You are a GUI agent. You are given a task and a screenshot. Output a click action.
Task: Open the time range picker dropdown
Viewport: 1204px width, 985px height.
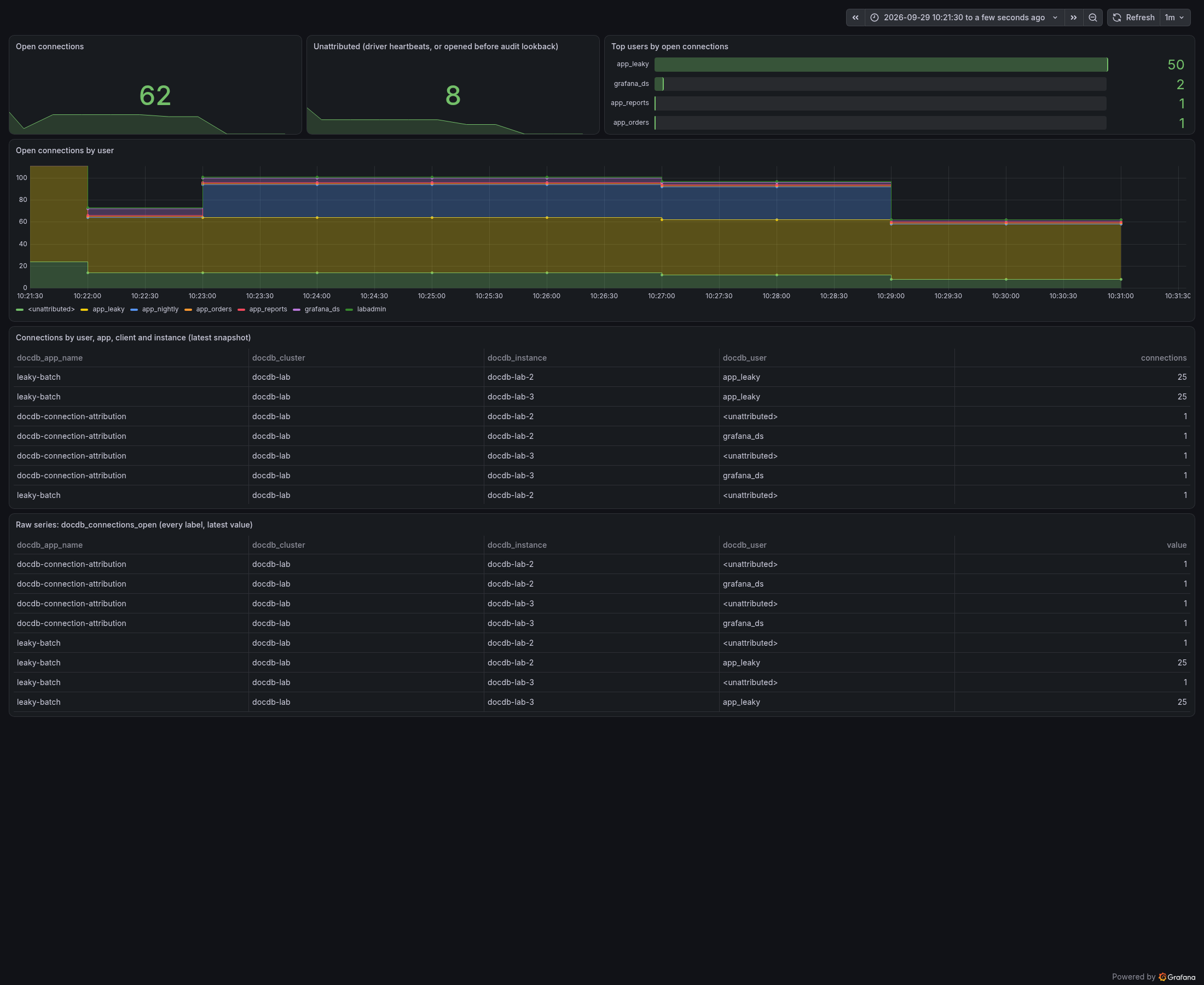pos(964,18)
